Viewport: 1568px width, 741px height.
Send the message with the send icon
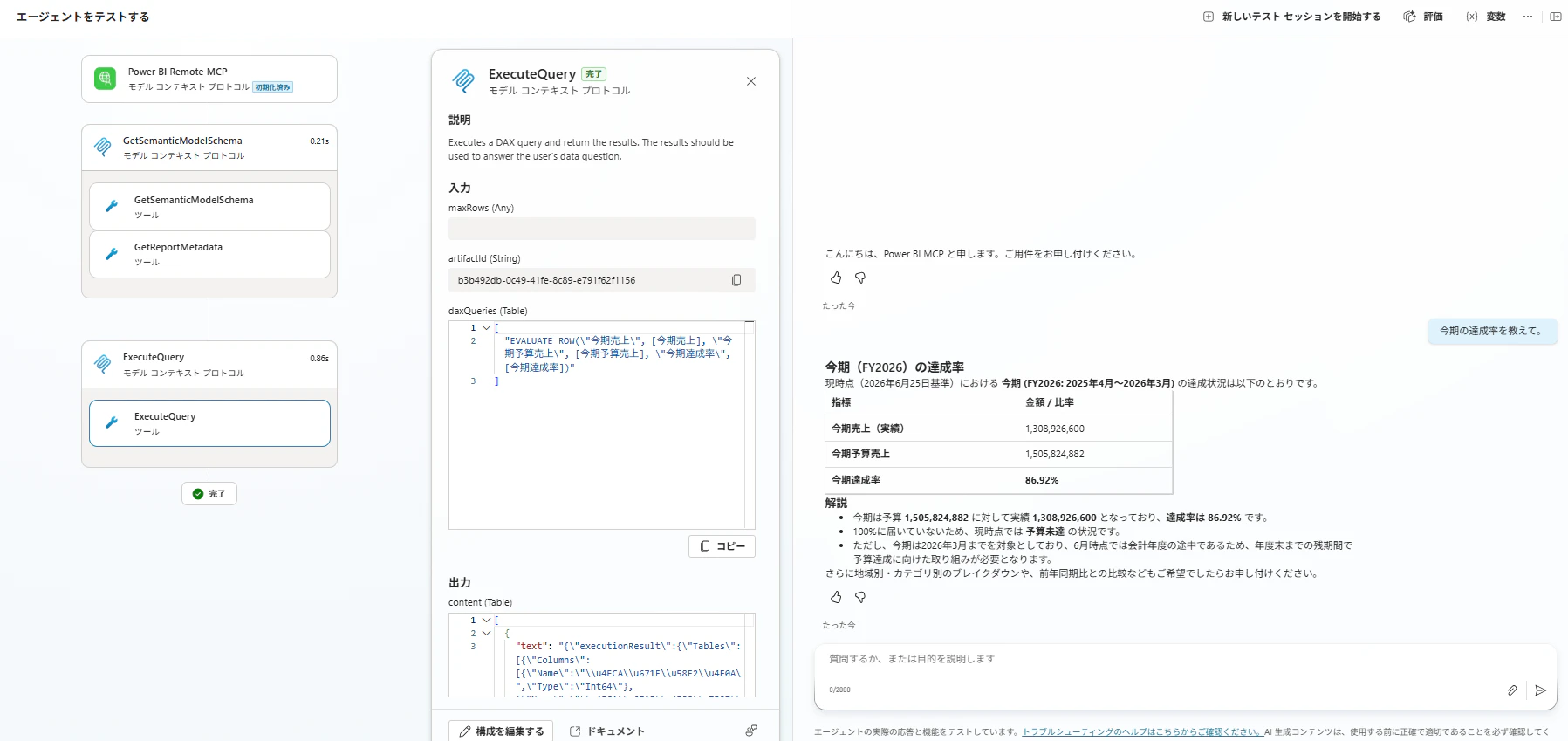click(1541, 690)
